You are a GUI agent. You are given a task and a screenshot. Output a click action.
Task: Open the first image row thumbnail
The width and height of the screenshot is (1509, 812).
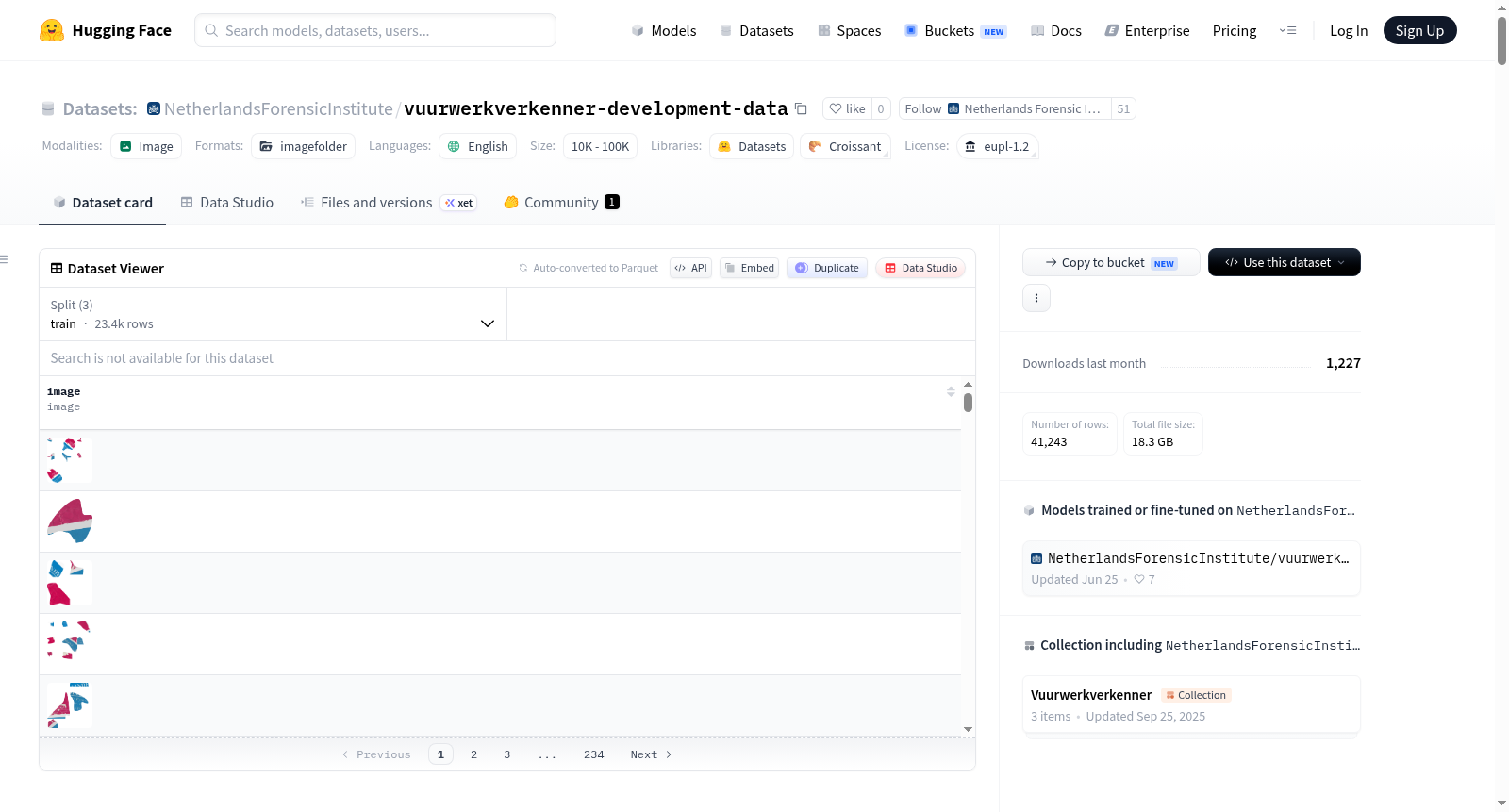(69, 460)
